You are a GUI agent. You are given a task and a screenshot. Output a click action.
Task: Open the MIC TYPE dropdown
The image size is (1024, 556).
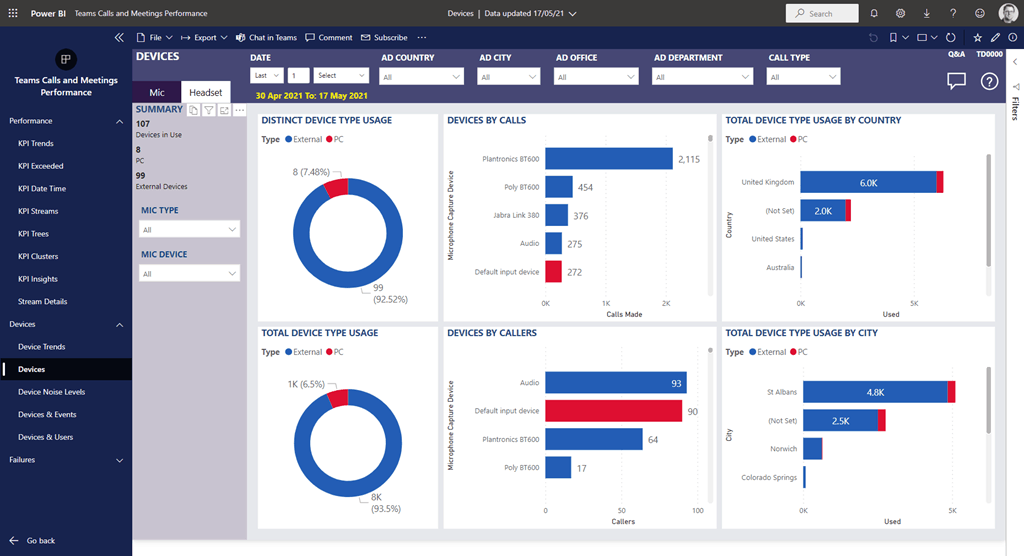tap(189, 229)
